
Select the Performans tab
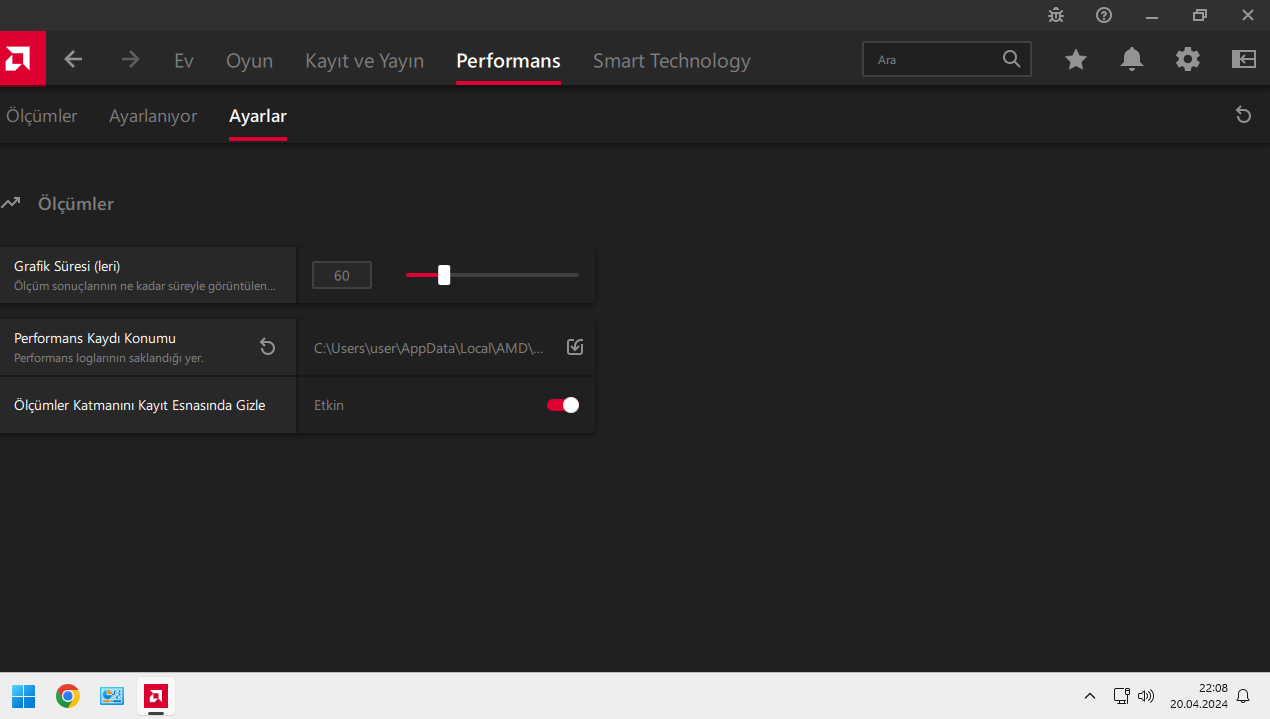(x=508, y=61)
